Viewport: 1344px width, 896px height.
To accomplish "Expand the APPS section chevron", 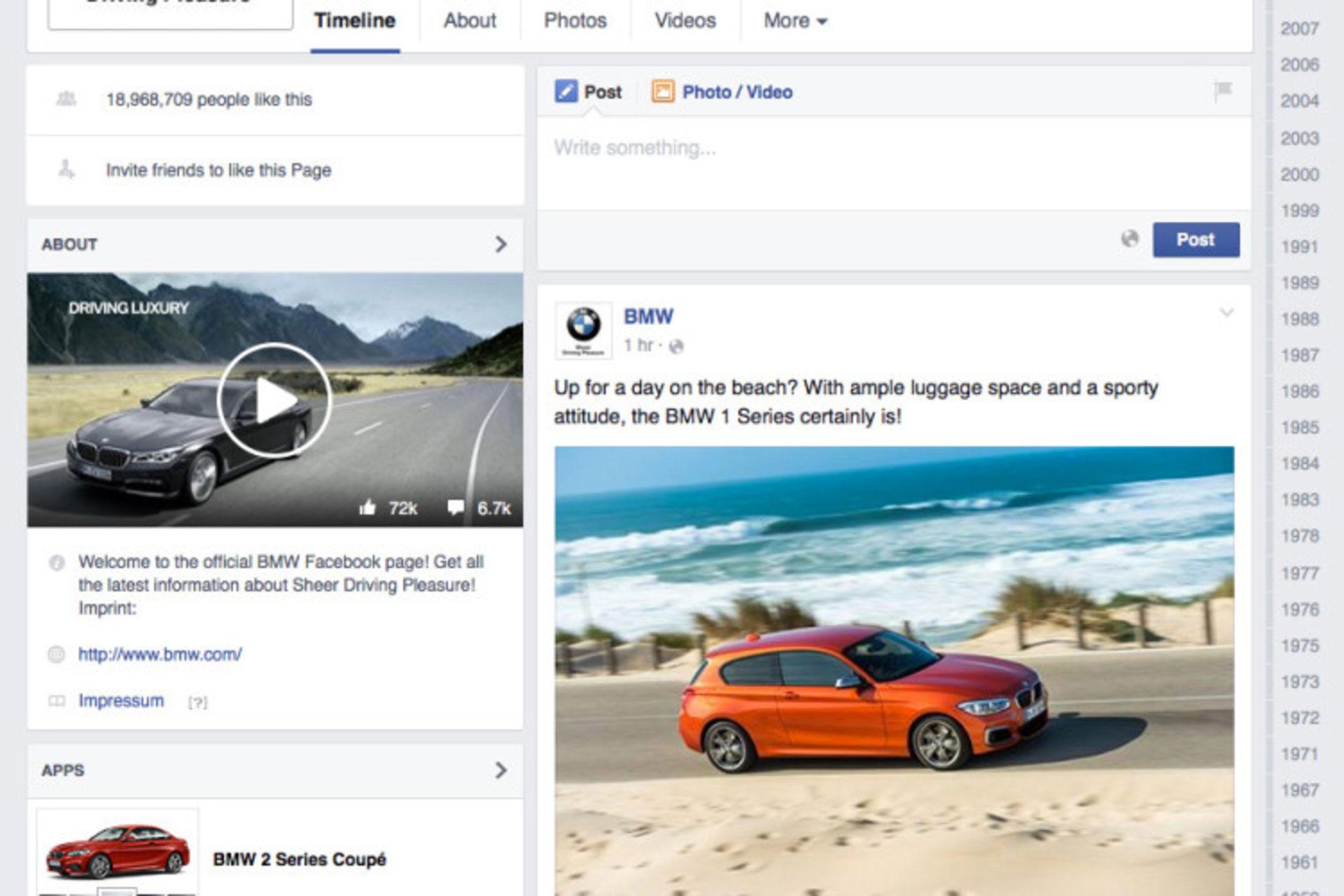I will pos(500,770).
